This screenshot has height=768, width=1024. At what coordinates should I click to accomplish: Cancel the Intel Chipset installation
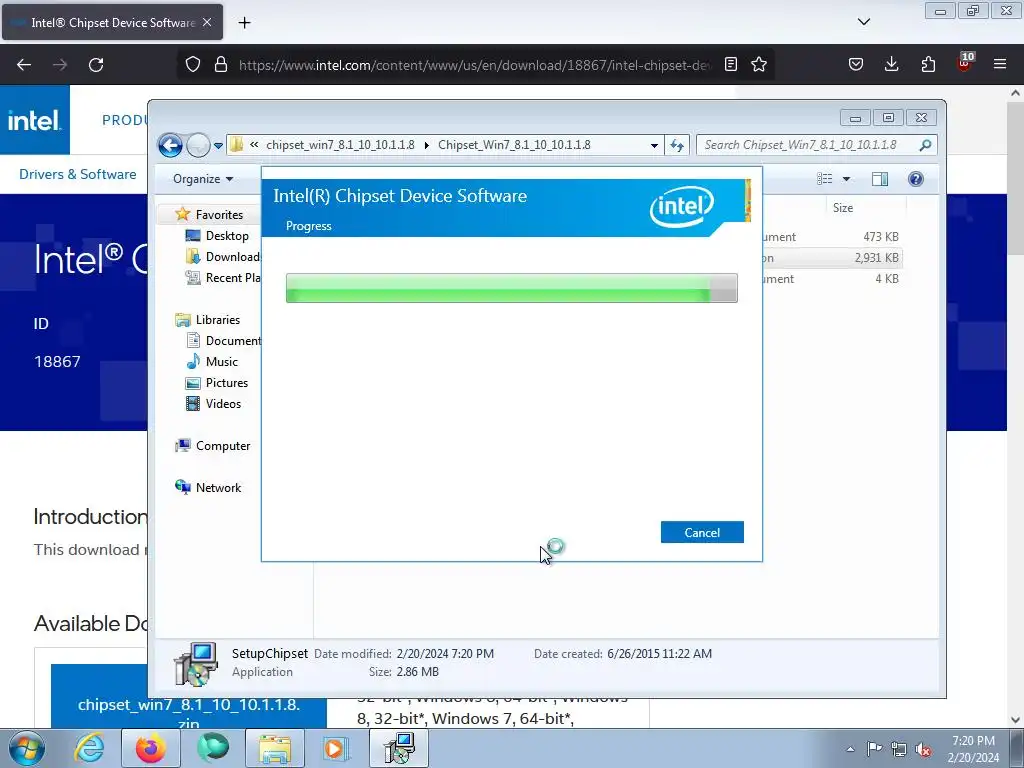[702, 532]
